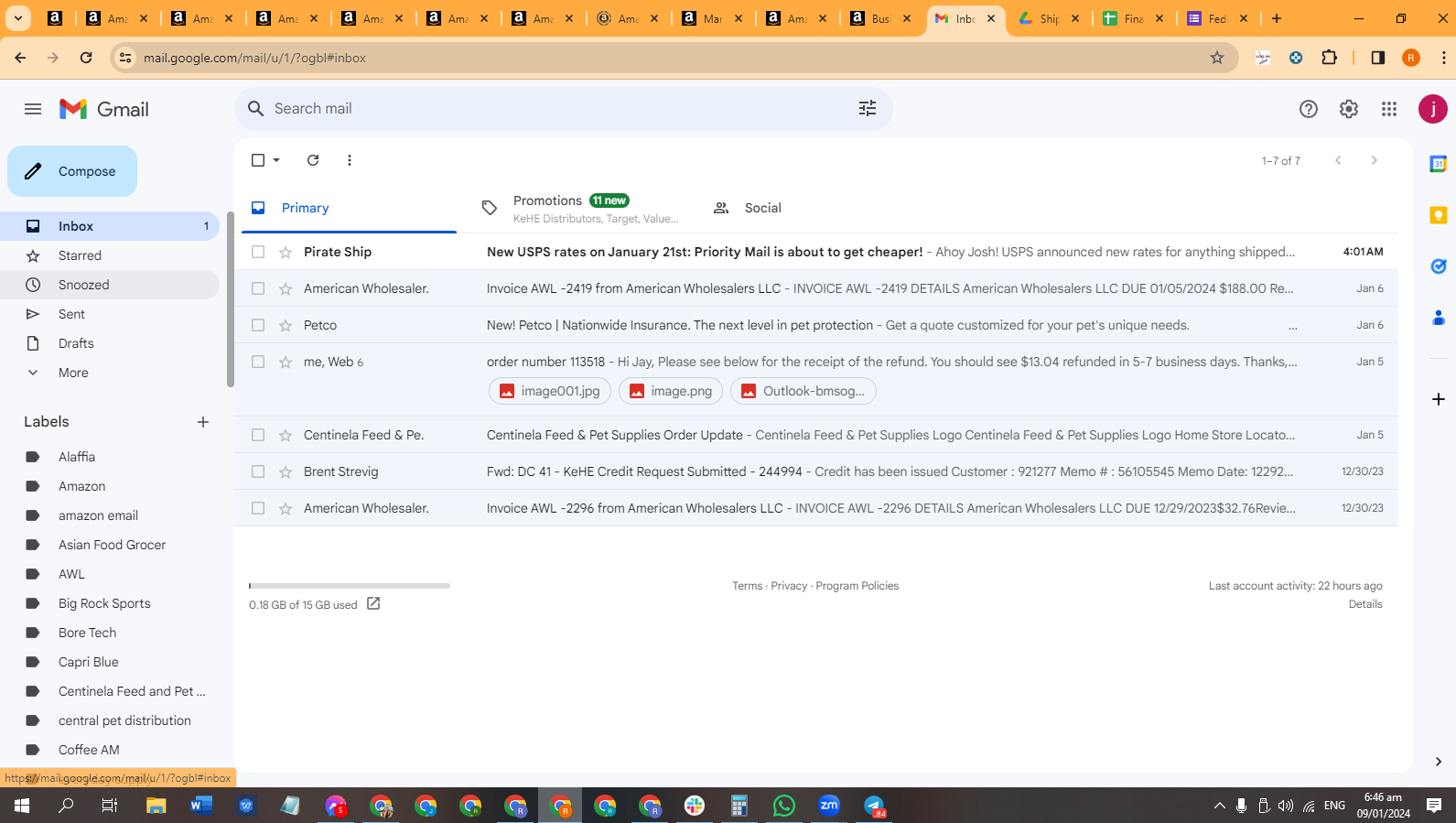Open Telegram from the taskbar

(x=874, y=806)
